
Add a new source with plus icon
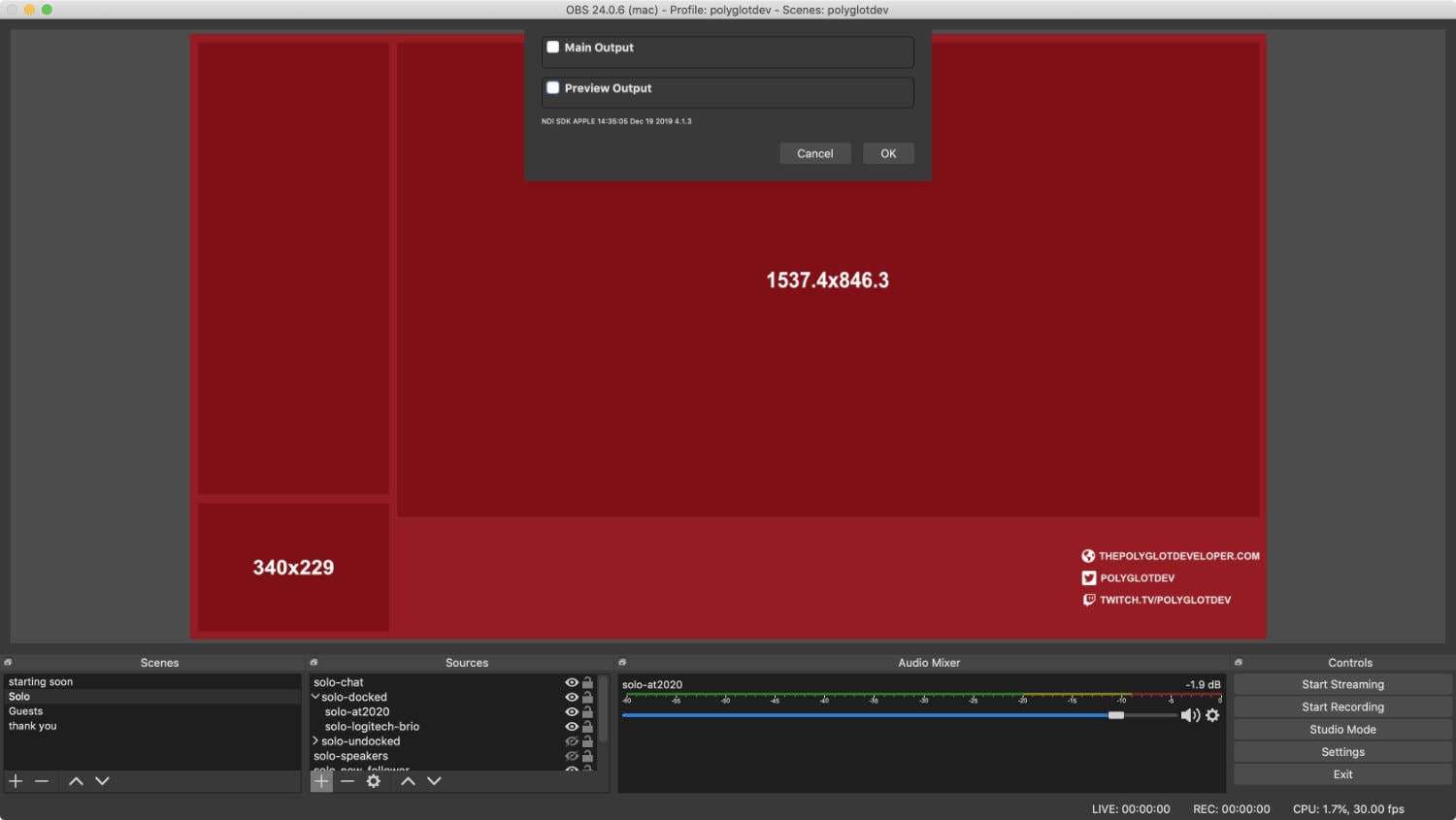tap(321, 781)
